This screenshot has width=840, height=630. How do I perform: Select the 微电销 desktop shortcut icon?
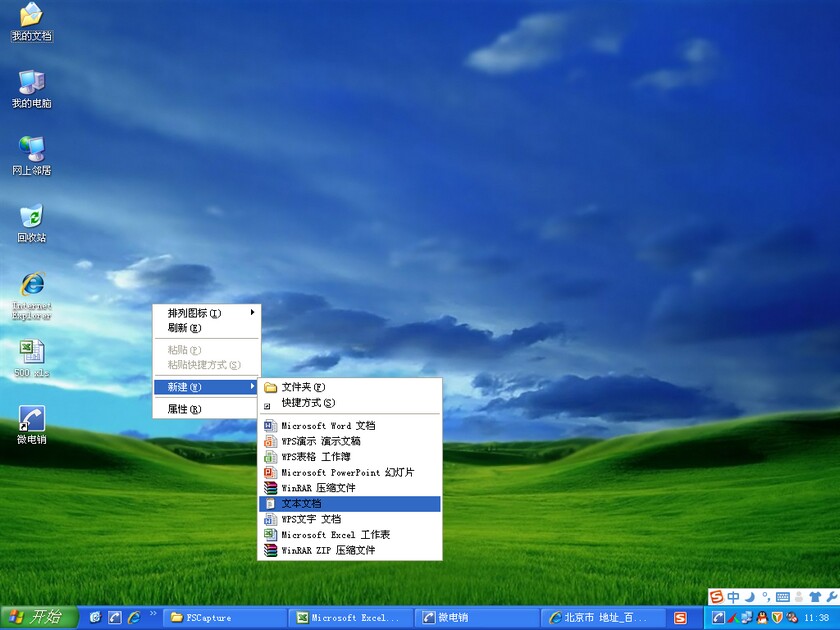32,425
